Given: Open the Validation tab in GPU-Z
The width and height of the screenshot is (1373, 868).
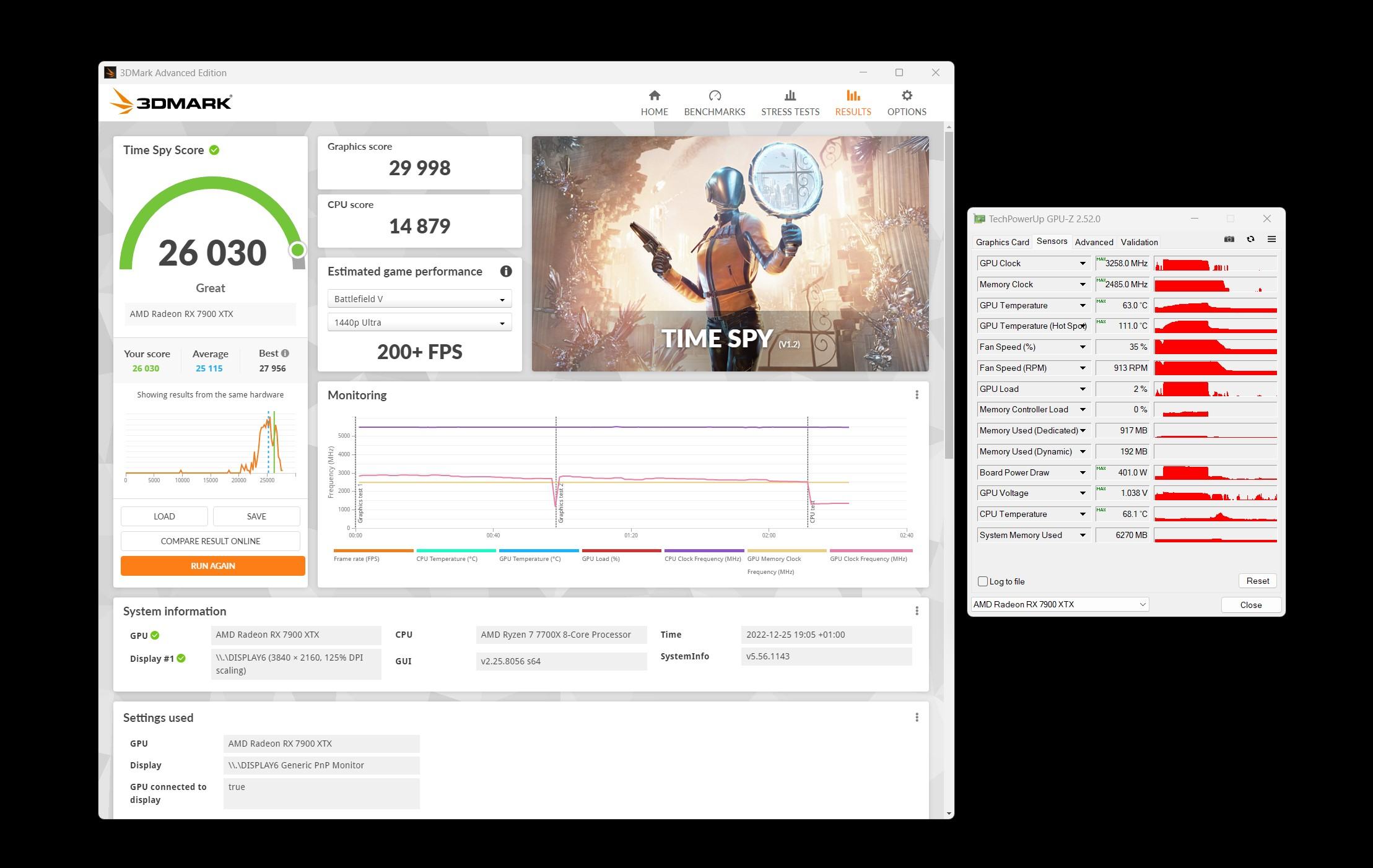Looking at the screenshot, I should pyautogui.click(x=1139, y=242).
